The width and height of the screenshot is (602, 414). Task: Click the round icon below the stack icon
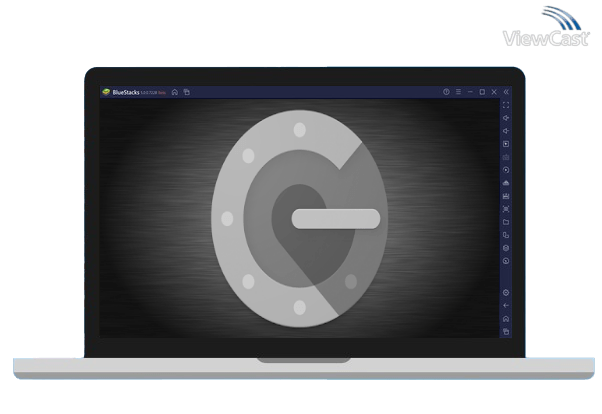506,261
